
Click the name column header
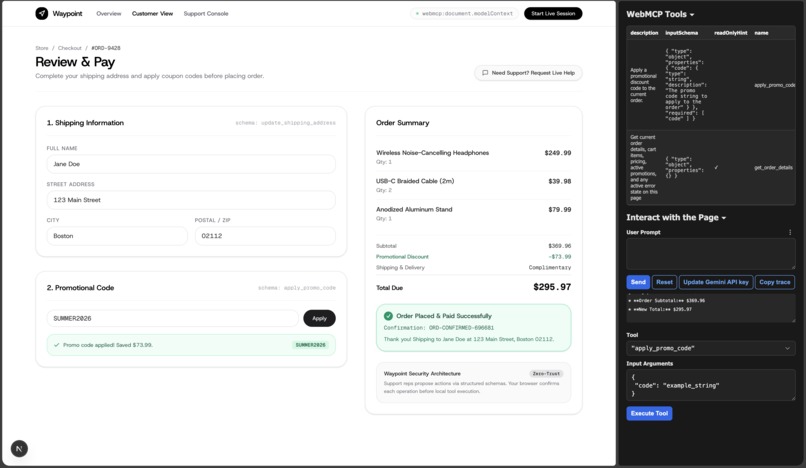point(761,33)
